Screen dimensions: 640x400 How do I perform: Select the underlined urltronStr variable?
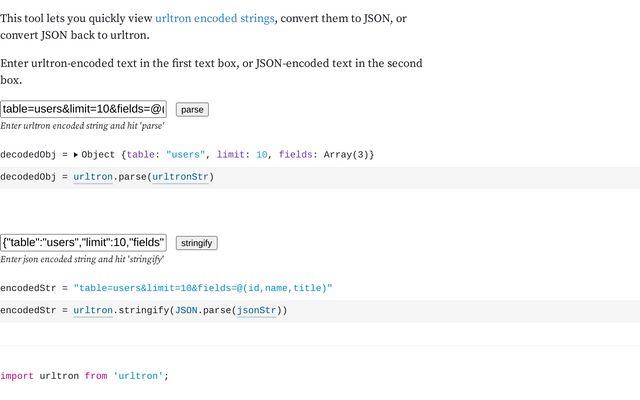click(180, 177)
